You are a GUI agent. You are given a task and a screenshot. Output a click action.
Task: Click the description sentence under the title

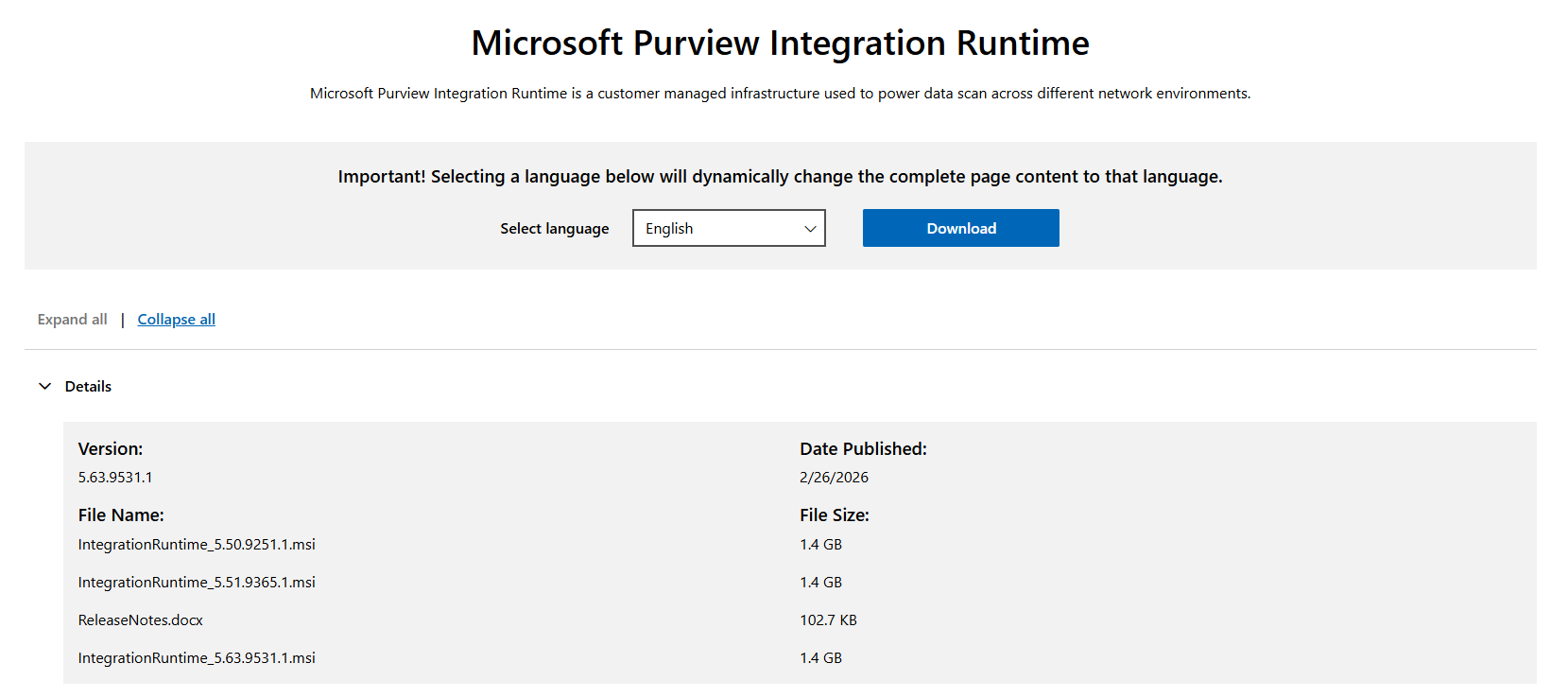(780, 94)
